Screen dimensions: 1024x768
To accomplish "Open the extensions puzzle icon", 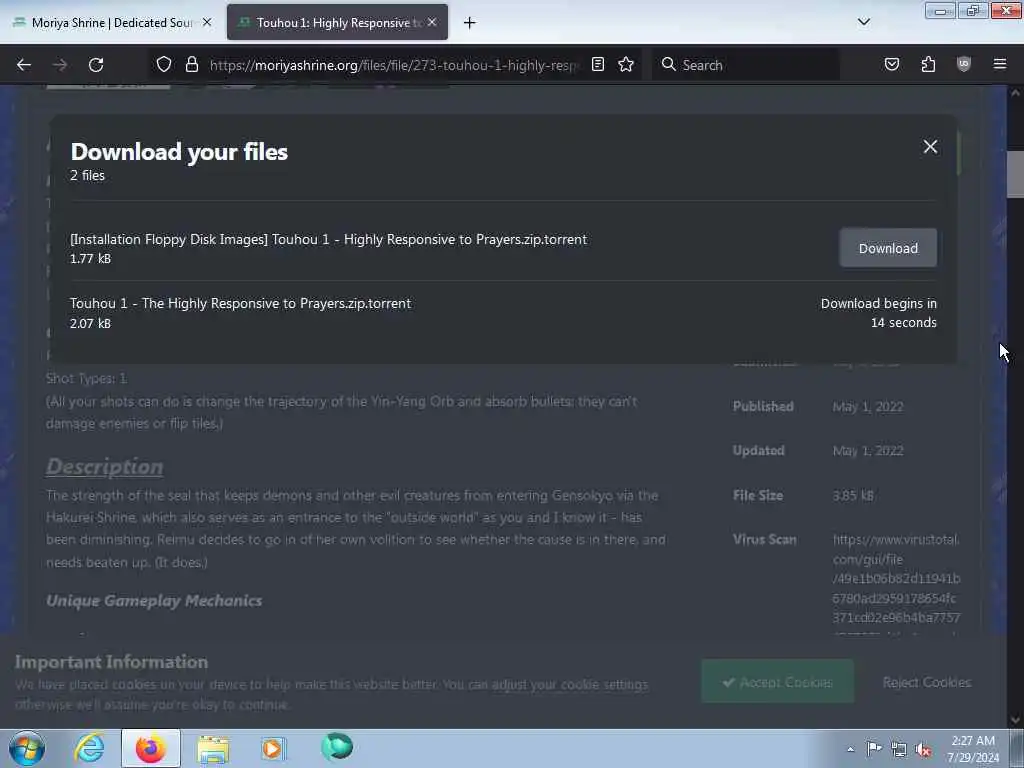I will pos(928,64).
